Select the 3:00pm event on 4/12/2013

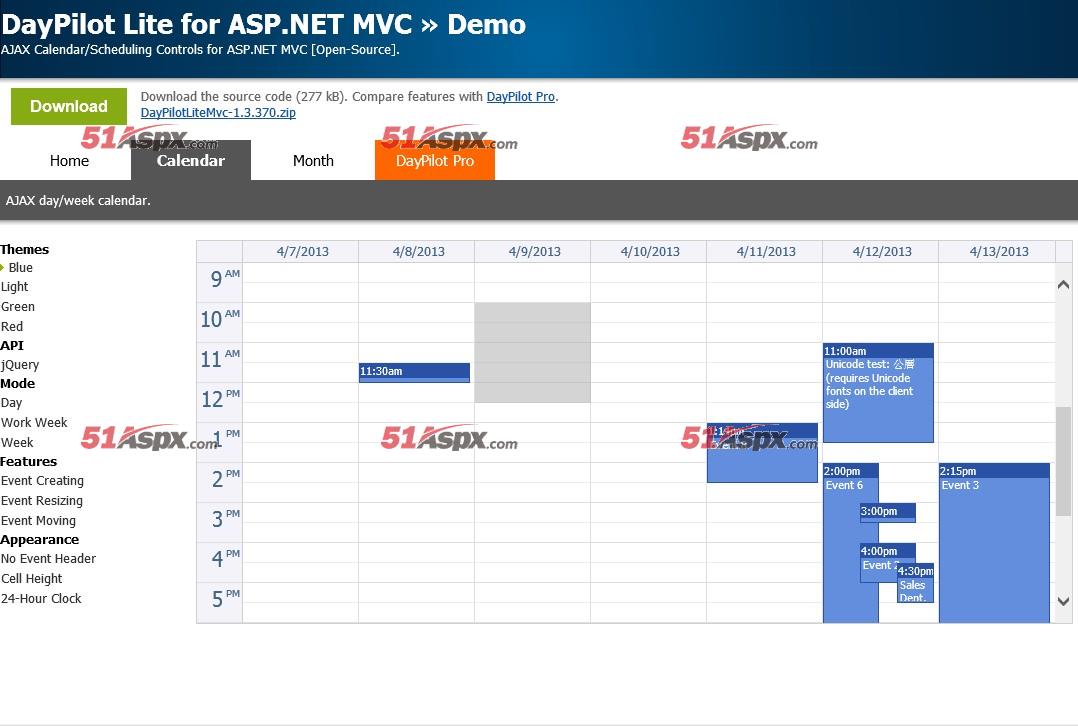(x=888, y=513)
